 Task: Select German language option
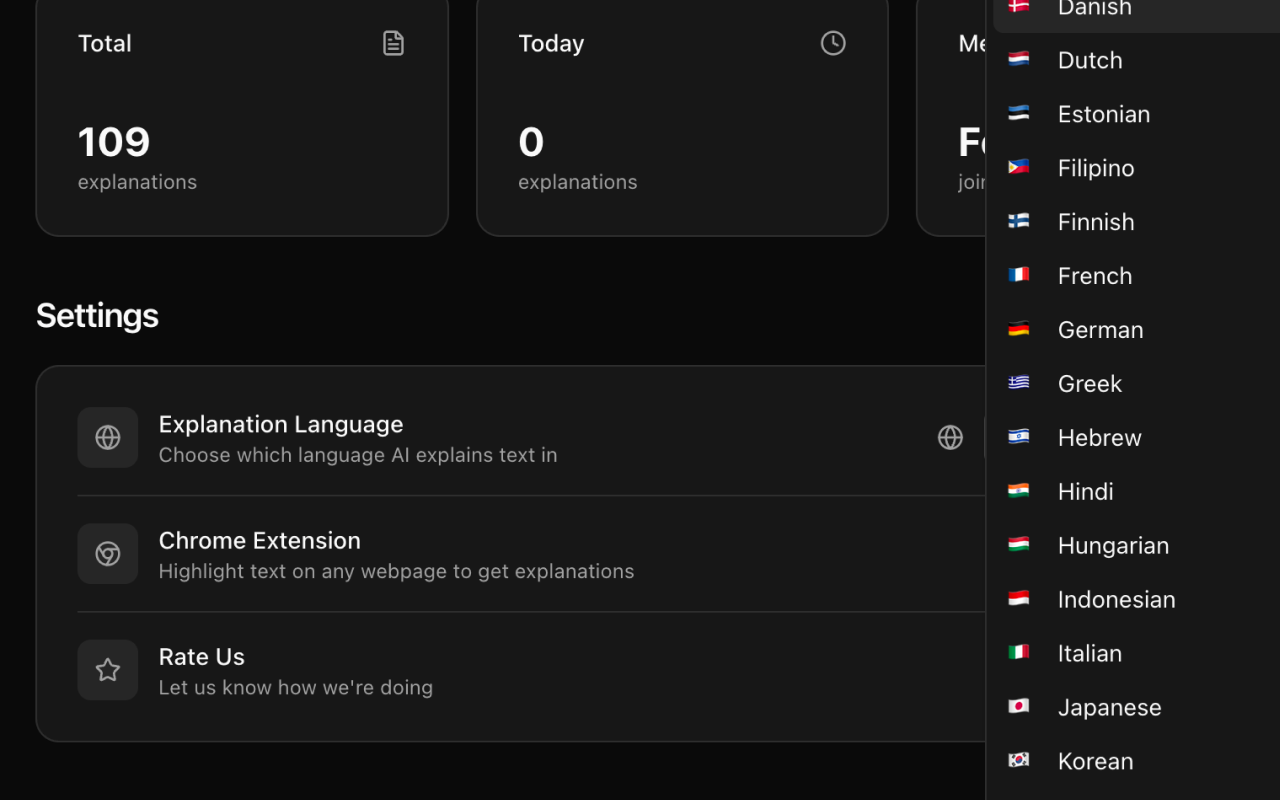tap(1136, 330)
